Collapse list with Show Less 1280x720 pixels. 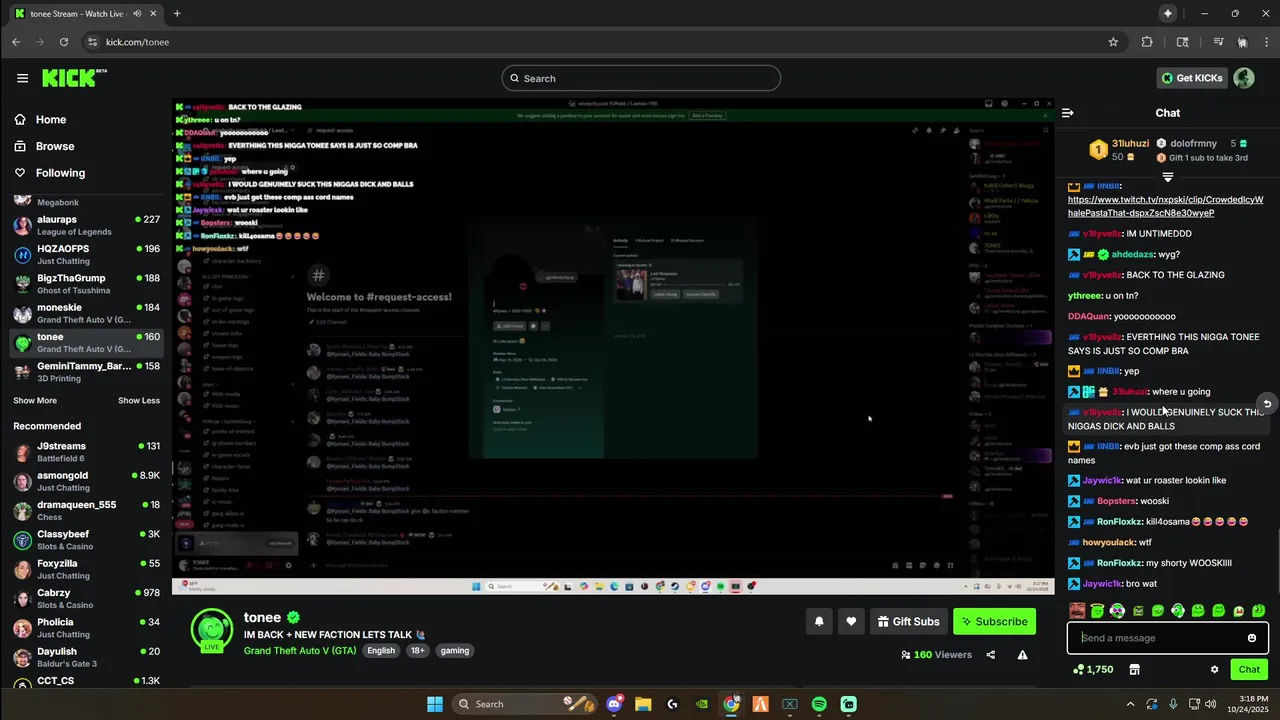point(139,400)
